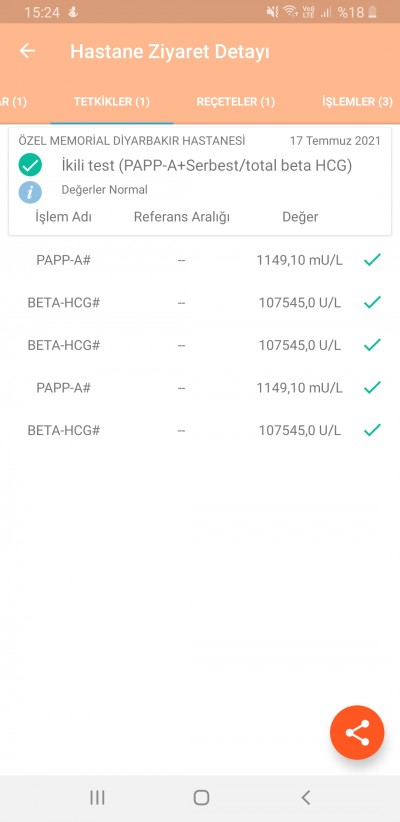
Task: Tap the checkmark on last BETA-HCG# row
Action: (372, 430)
